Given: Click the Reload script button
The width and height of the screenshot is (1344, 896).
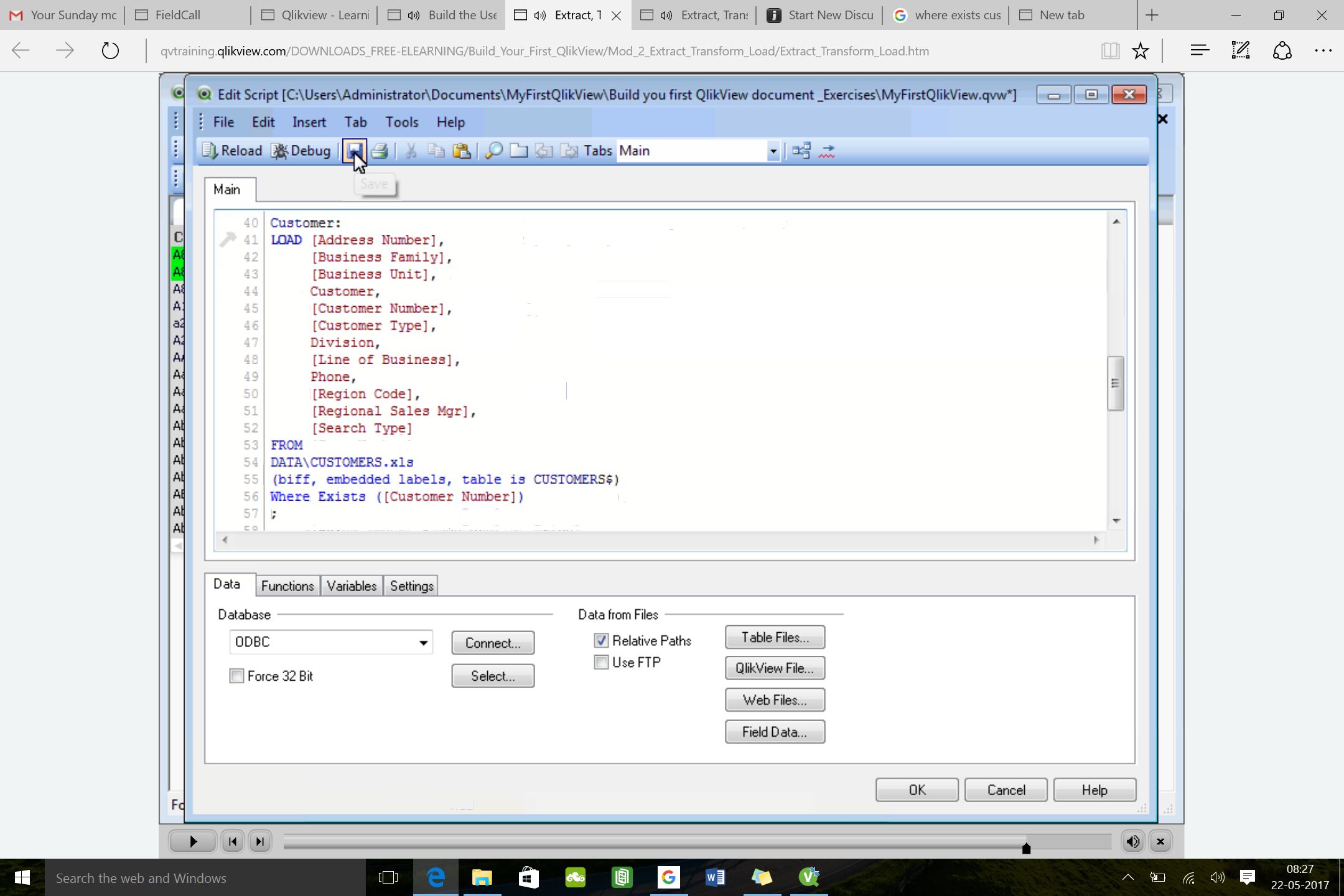Looking at the screenshot, I should (231, 151).
